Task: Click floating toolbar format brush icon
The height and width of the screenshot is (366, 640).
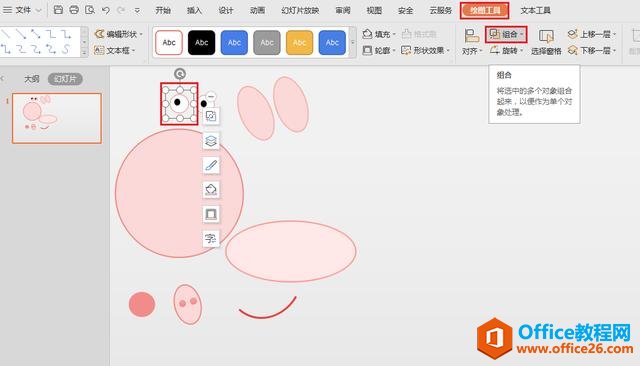Action: click(211, 165)
